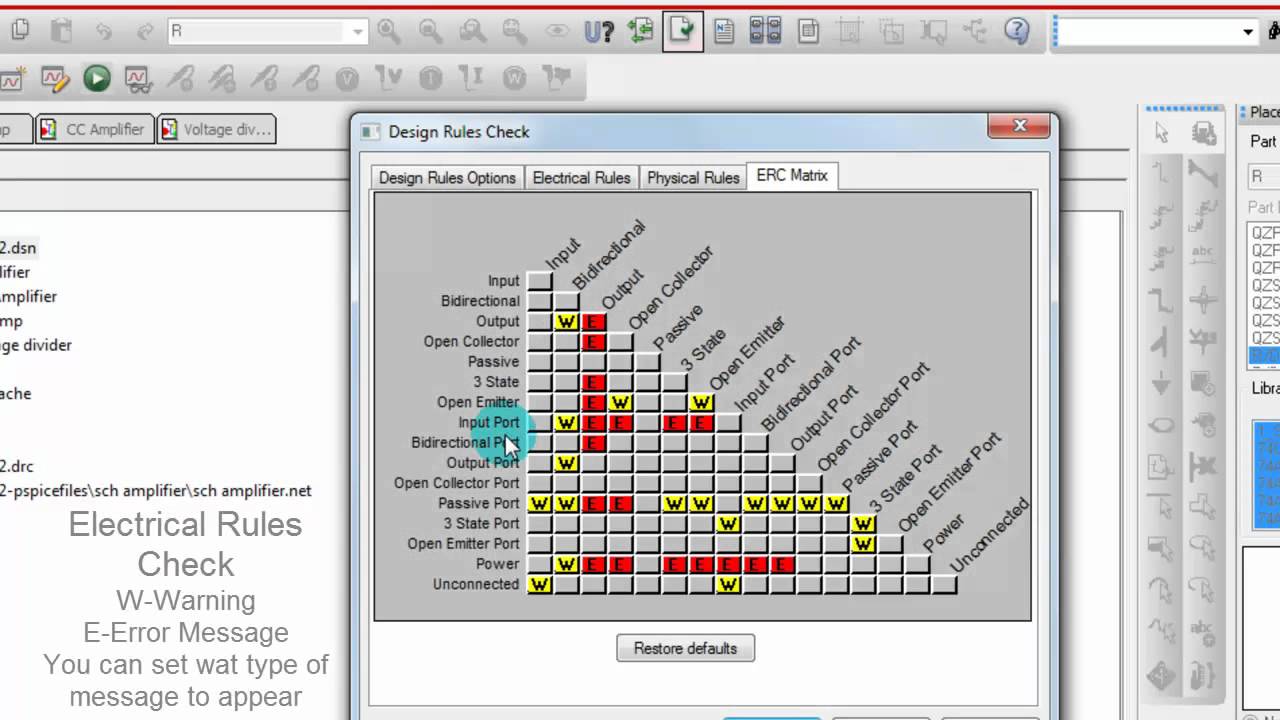Screen dimensions: 1280x720
Task: Select the arrow pointer tool in right palette
Action: coord(1162,132)
